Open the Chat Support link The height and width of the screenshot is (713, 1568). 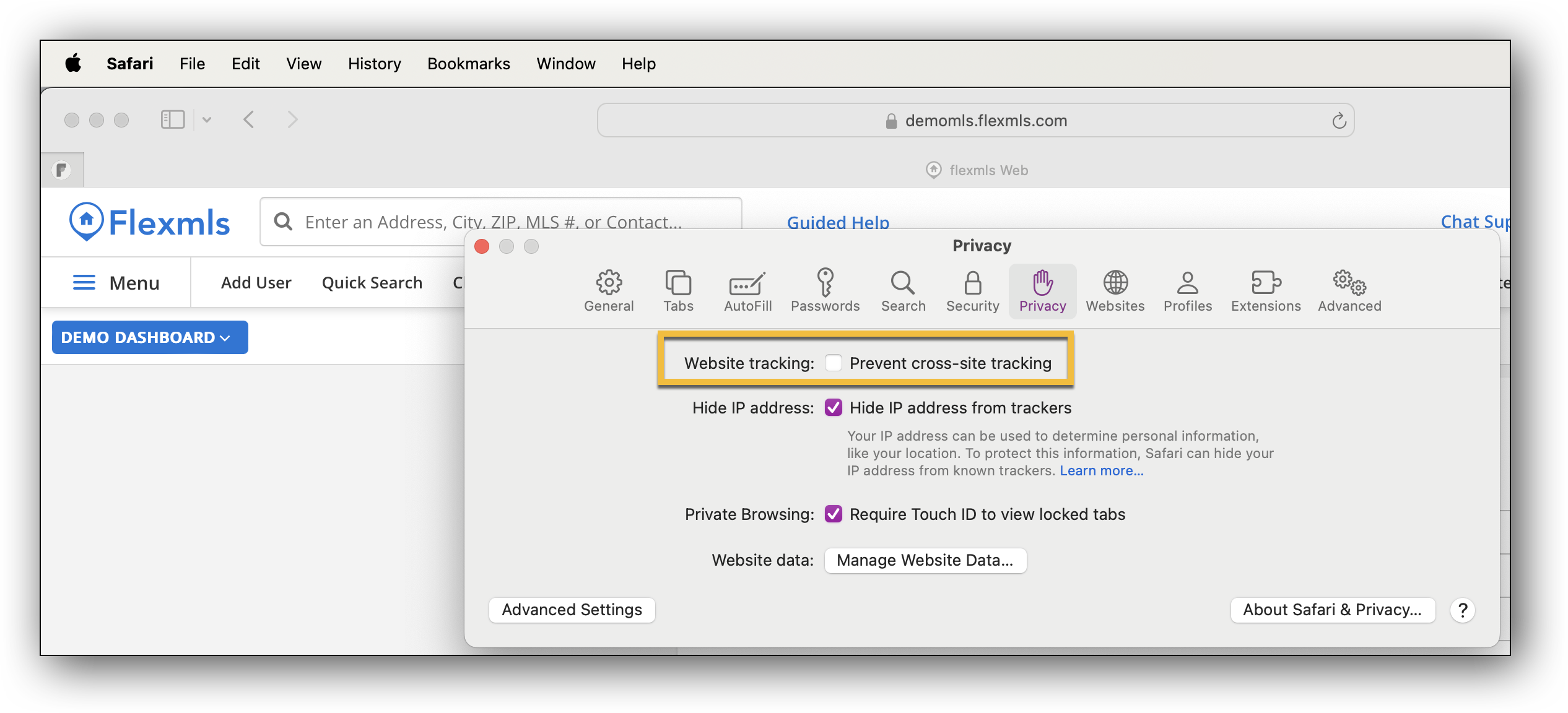click(1475, 221)
